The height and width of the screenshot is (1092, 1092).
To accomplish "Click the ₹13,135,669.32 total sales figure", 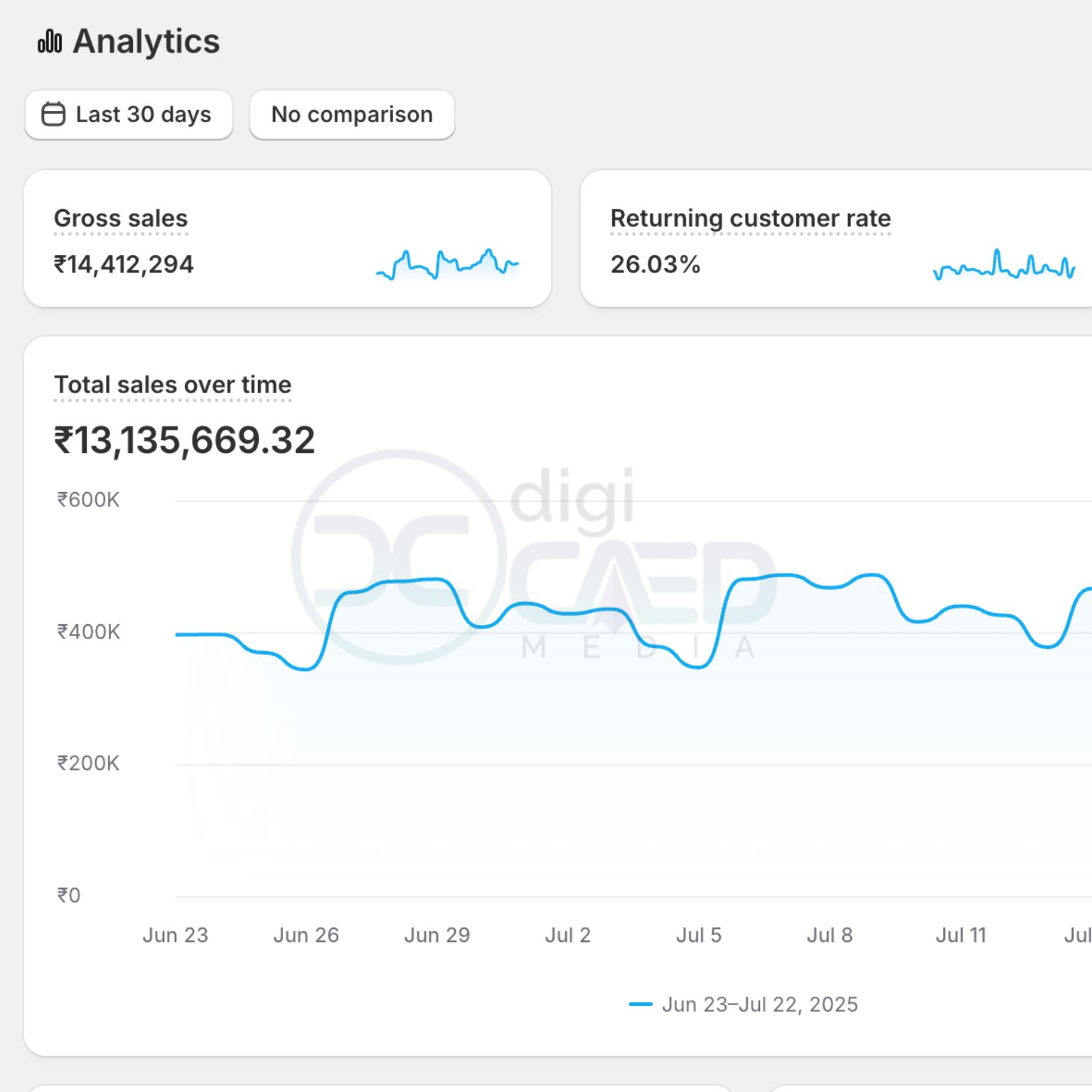I will (x=185, y=440).
